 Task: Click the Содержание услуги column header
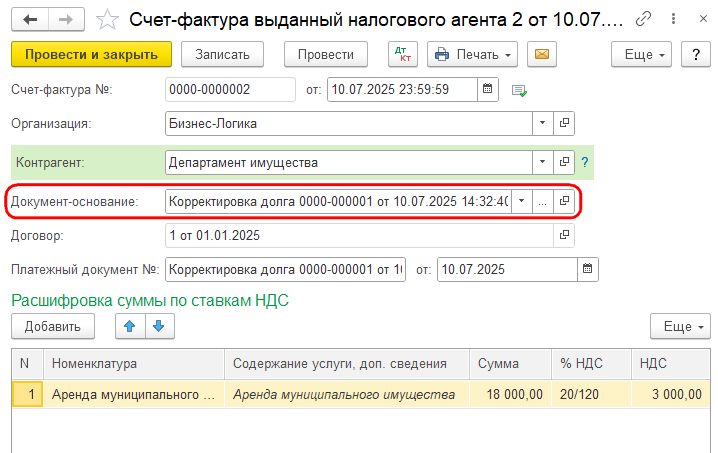pos(347,364)
